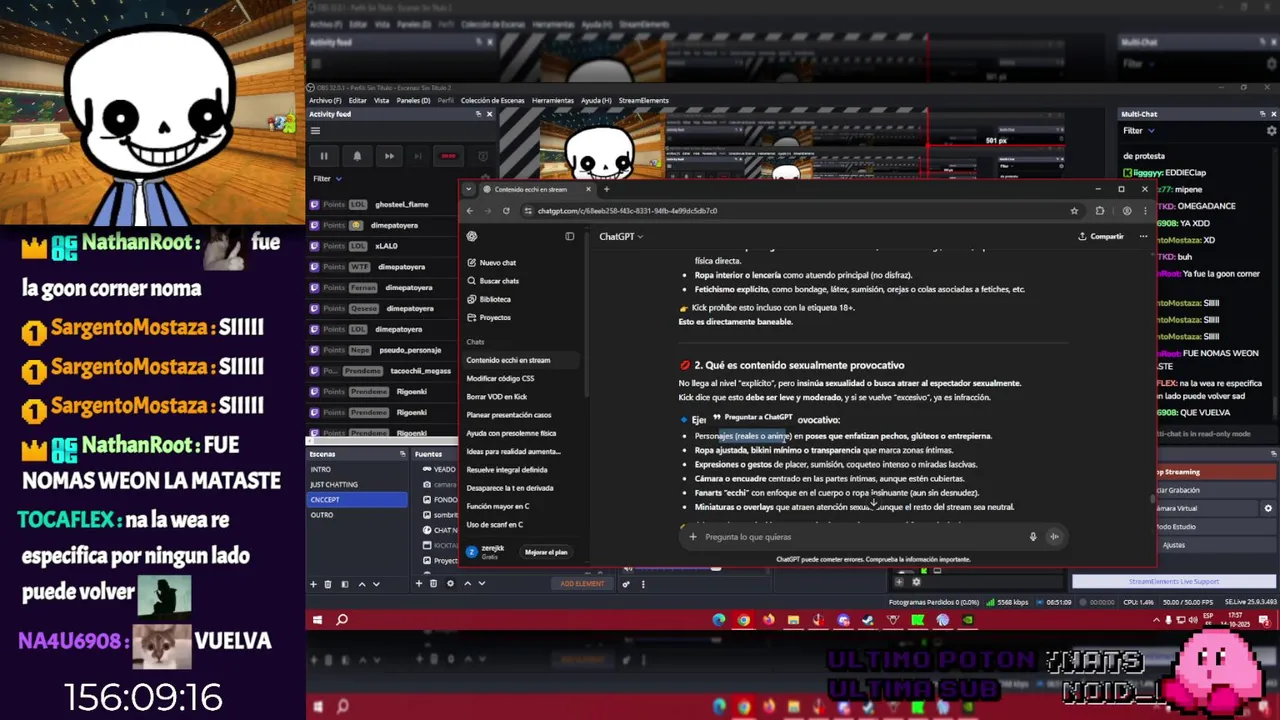Open the conversation three-dot options
Screen dimensions: 1280x720
coord(1143,237)
